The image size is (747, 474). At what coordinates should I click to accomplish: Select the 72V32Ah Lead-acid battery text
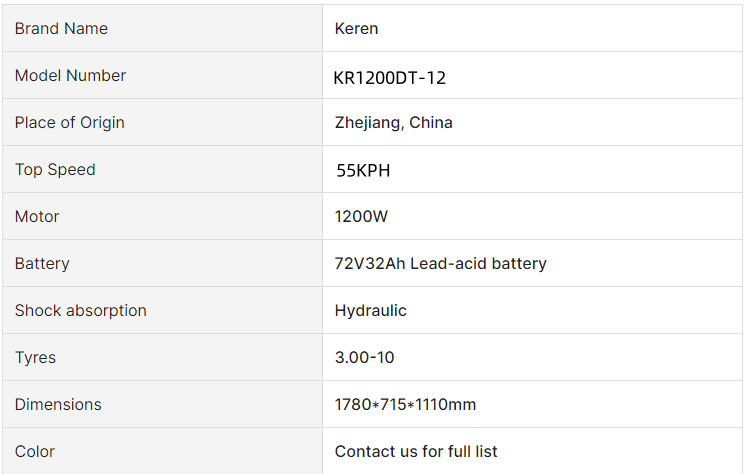pos(441,263)
